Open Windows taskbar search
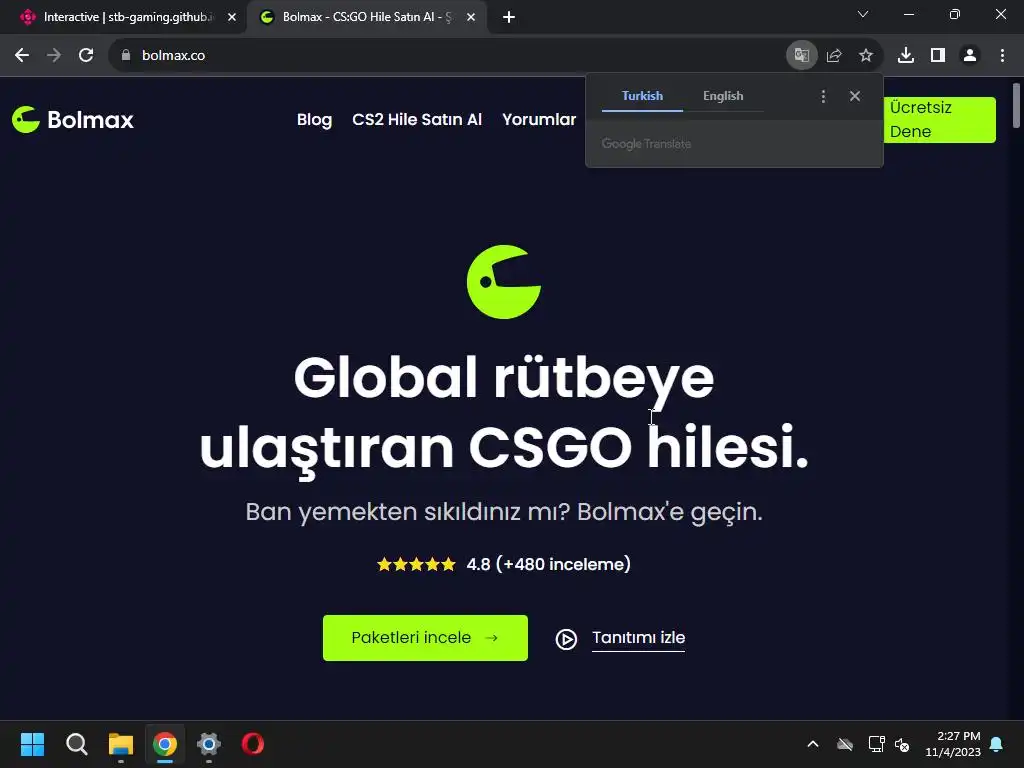 click(x=76, y=744)
